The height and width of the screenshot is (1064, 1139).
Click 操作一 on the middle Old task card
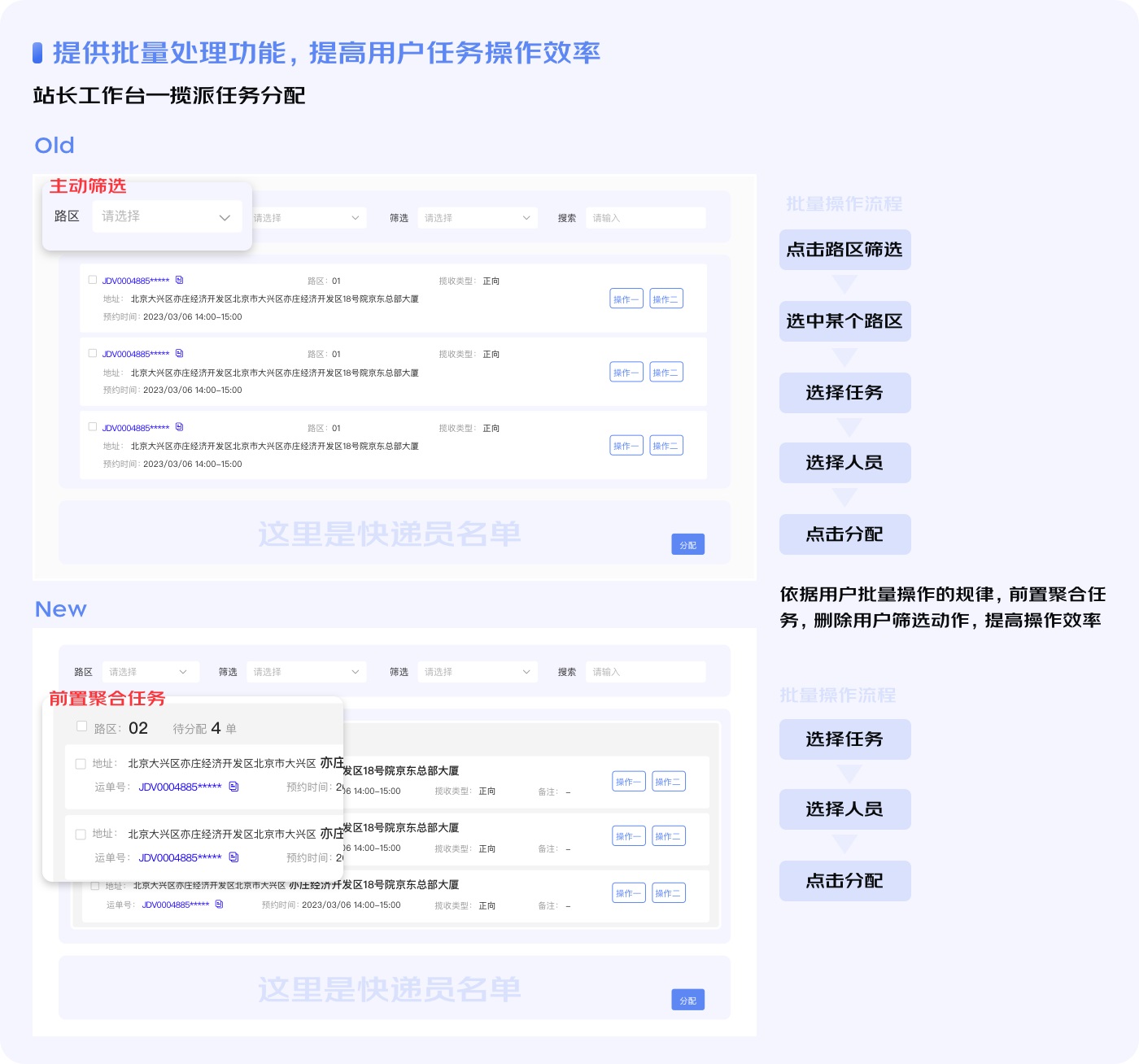(626, 372)
